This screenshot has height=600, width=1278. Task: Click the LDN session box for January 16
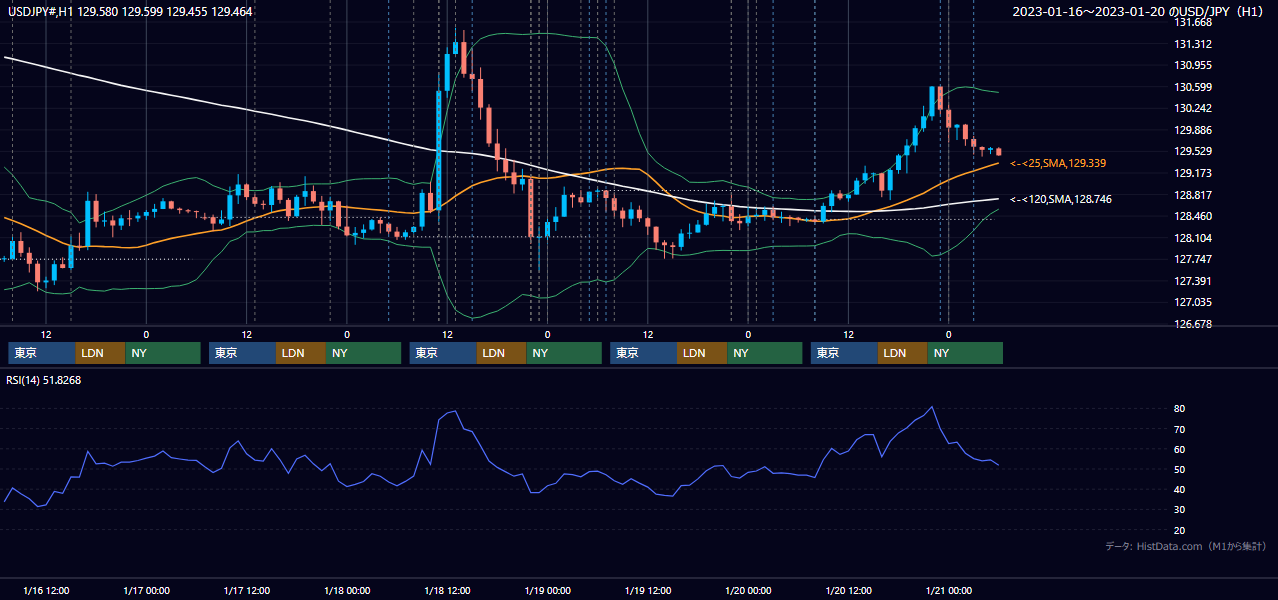100,353
